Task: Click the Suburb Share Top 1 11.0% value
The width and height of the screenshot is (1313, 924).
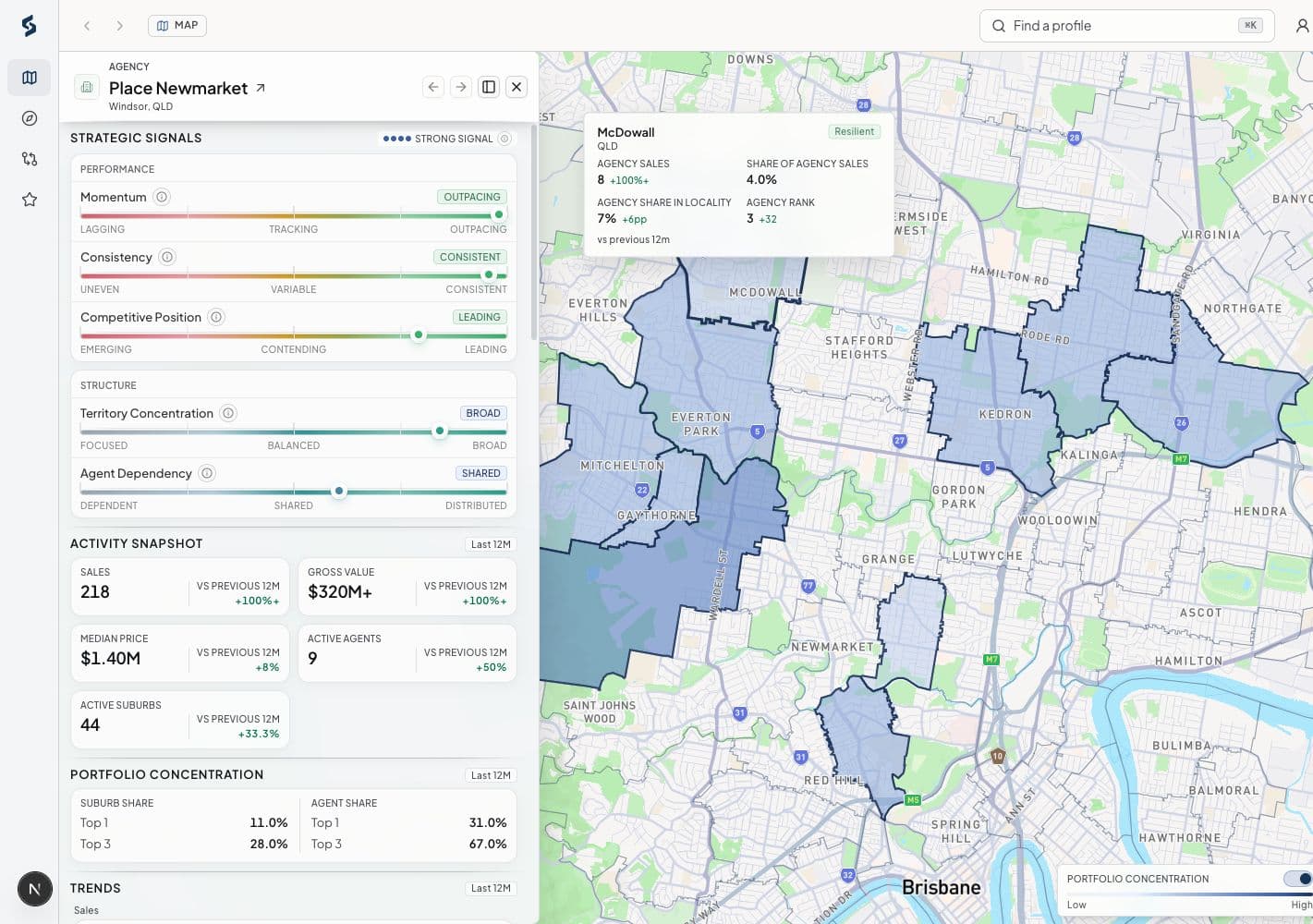Action: point(269,822)
